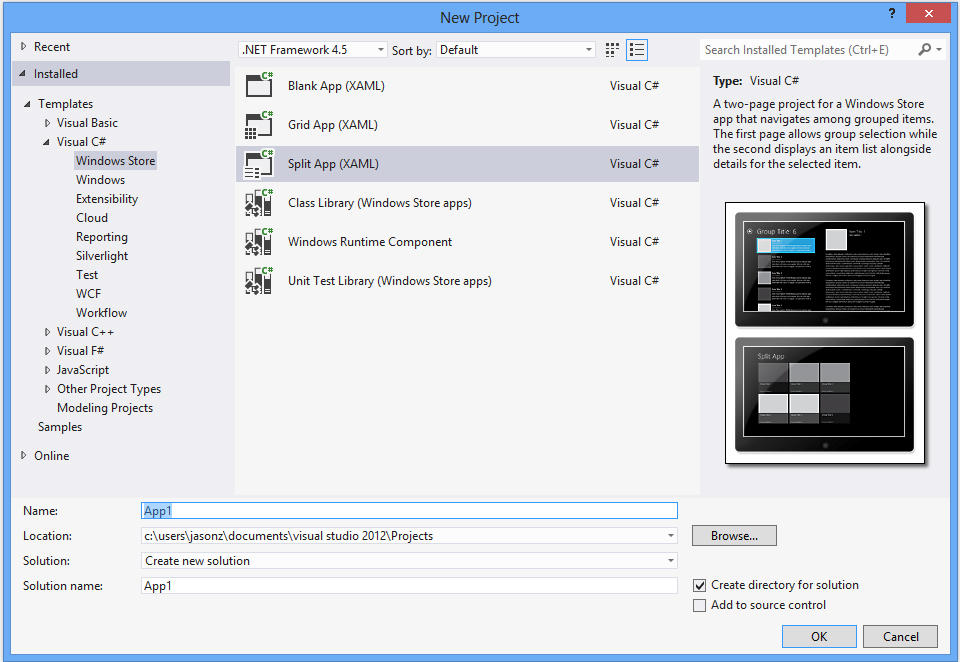Confirm project creation with OK

click(x=818, y=636)
